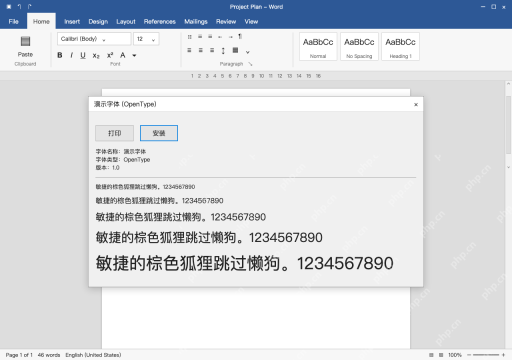Switch to the first view layout icon in status bar
The width and height of the screenshot is (512, 360).
431,355
